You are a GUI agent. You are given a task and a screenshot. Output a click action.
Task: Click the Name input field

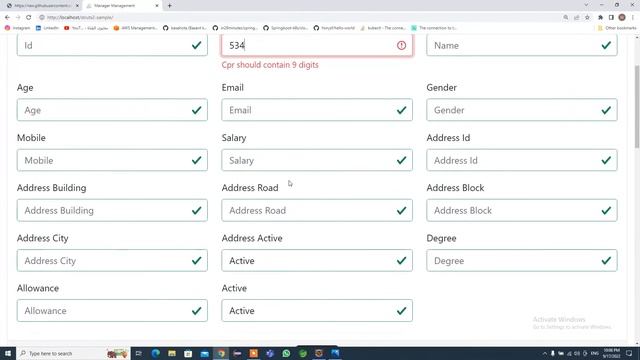pyautogui.click(x=522, y=45)
